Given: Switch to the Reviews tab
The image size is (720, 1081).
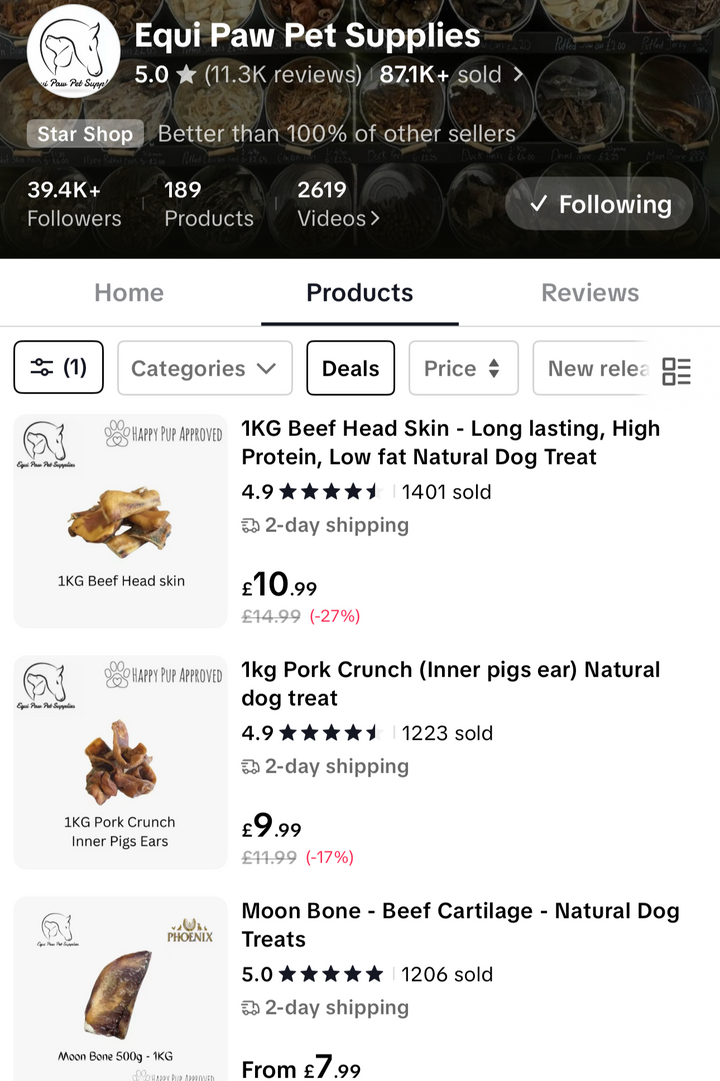Looking at the screenshot, I should (x=590, y=293).
